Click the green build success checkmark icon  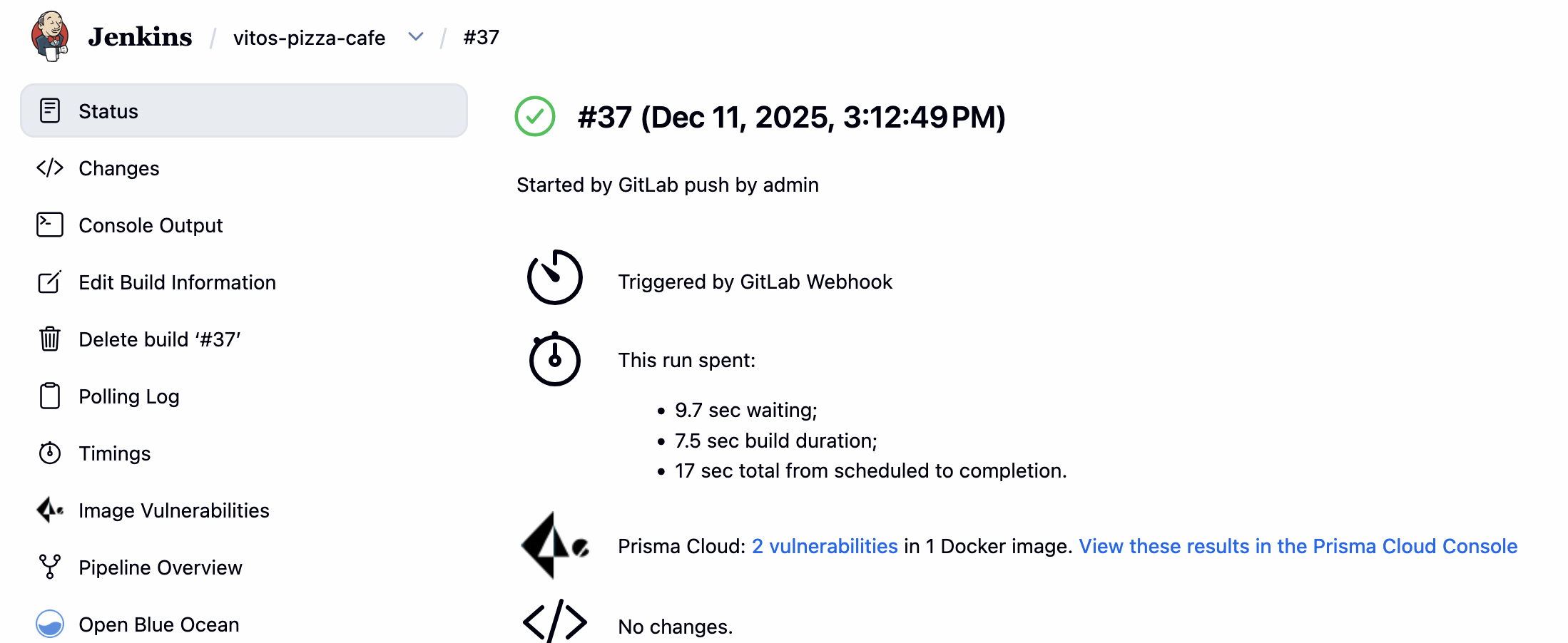tap(535, 116)
